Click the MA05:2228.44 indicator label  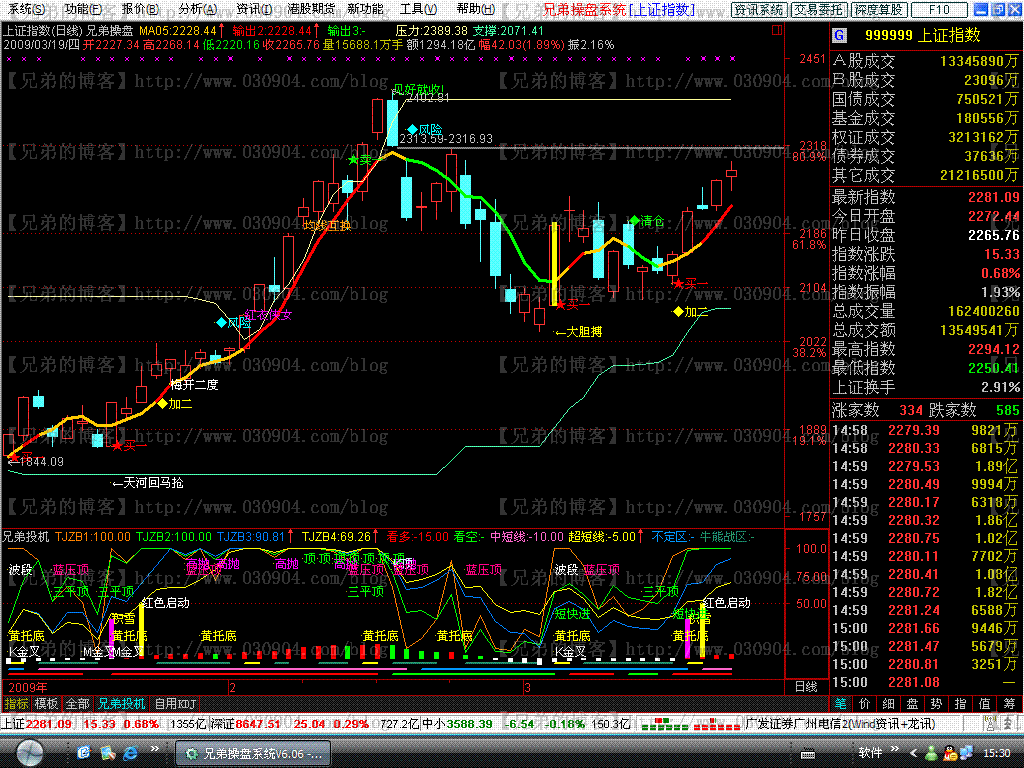click(x=178, y=31)
